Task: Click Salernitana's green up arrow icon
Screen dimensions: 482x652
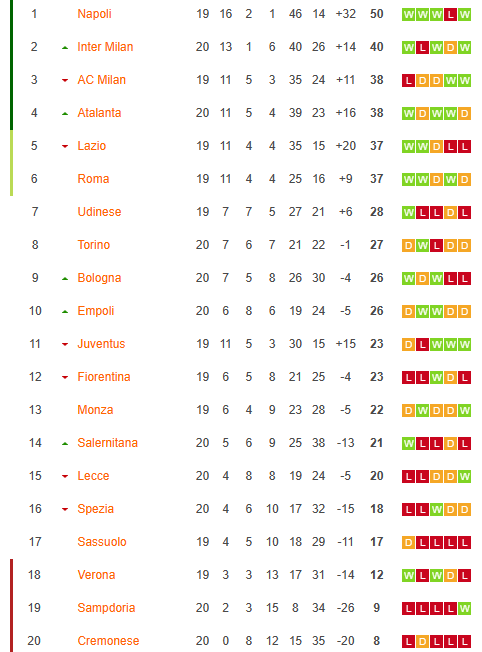Action: point(65,444)
